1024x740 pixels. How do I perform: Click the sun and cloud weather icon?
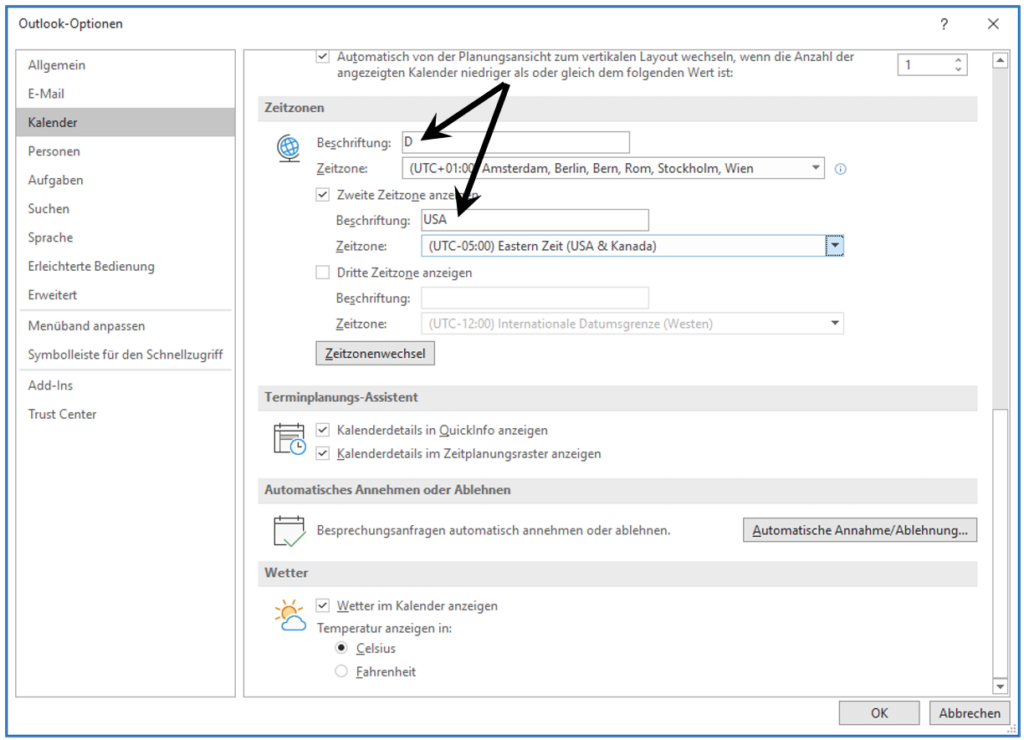pos(290,615)
